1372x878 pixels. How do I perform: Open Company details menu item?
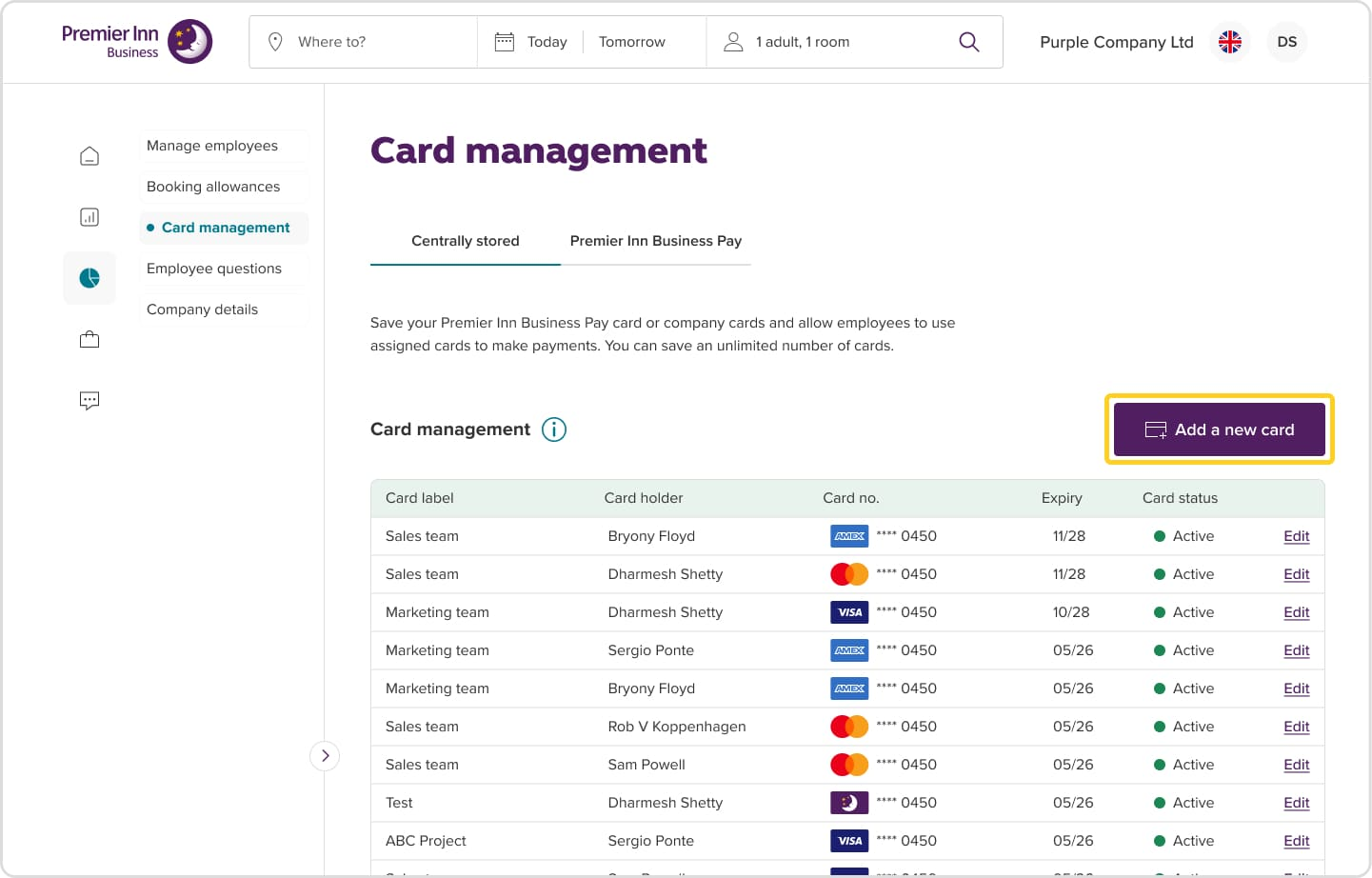coord(224,309)
